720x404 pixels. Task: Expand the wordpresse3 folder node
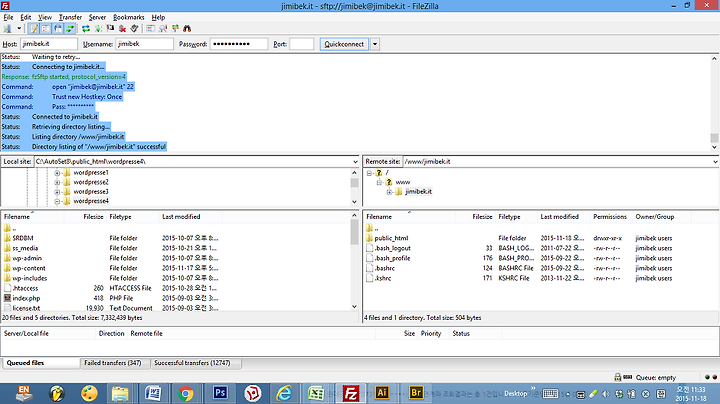click(57, 192)
